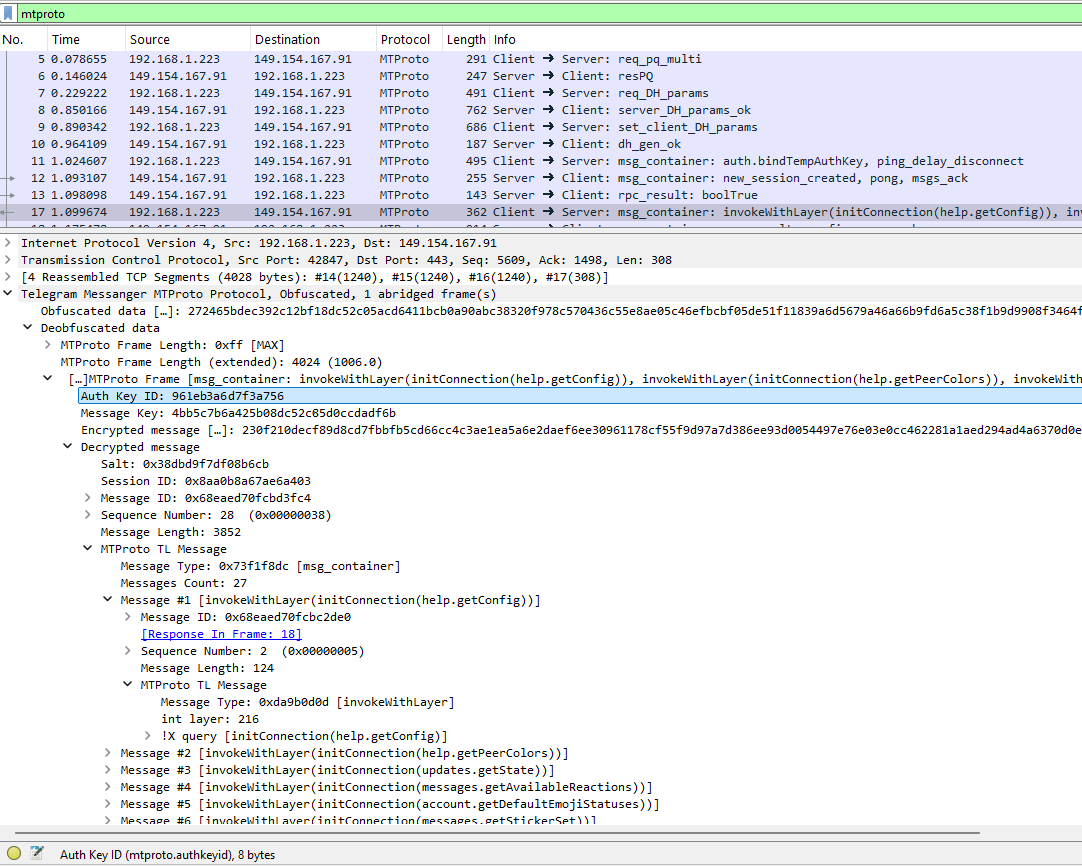1082x866 pixels.
Task: Sort packets by the No. column header
Action: click(23, 39)
